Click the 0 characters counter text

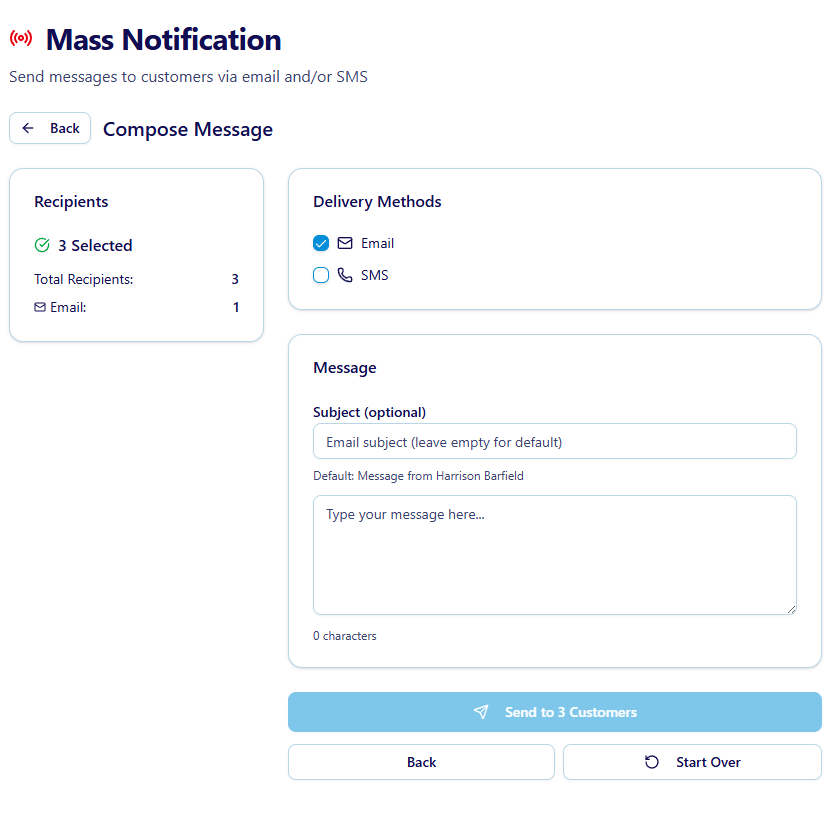(345, 636)
